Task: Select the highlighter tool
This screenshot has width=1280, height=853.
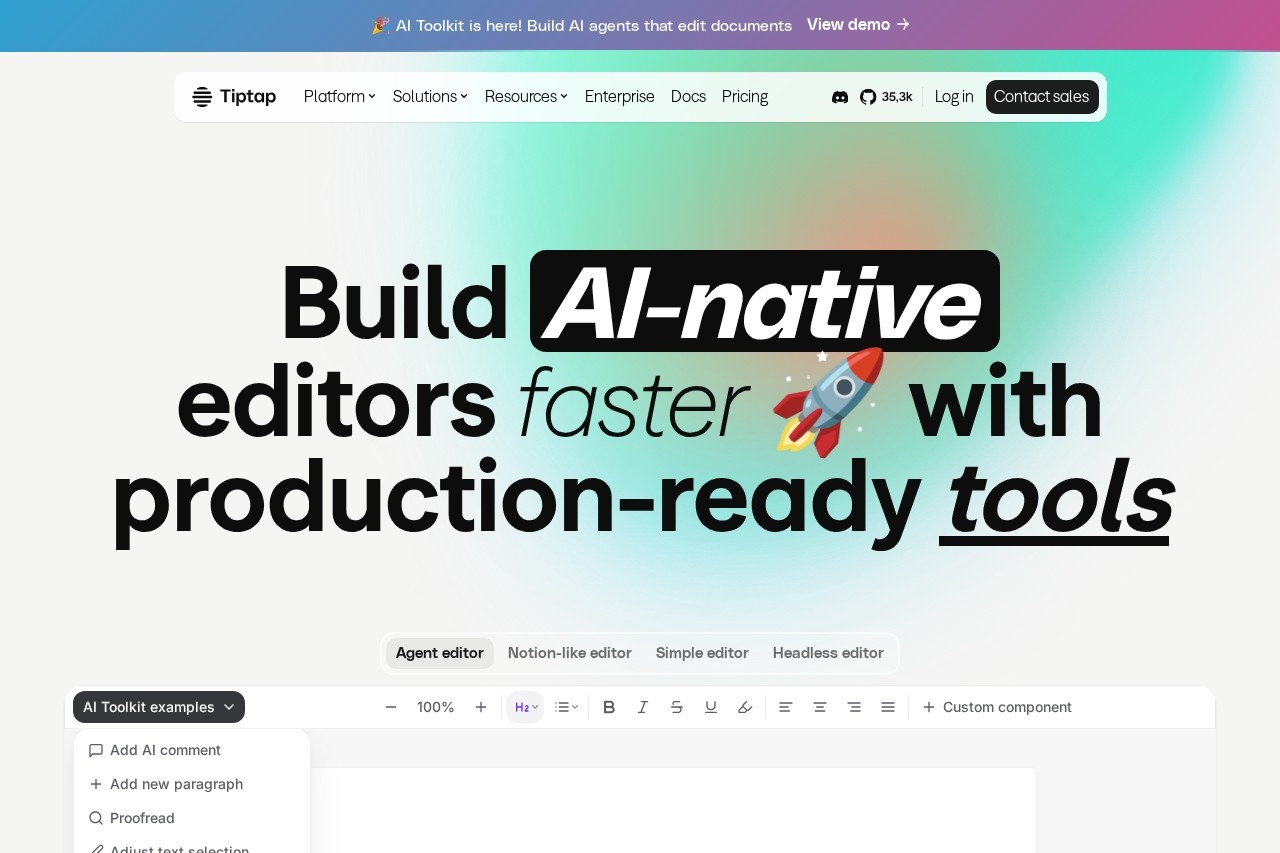Action: click(745, 707)
